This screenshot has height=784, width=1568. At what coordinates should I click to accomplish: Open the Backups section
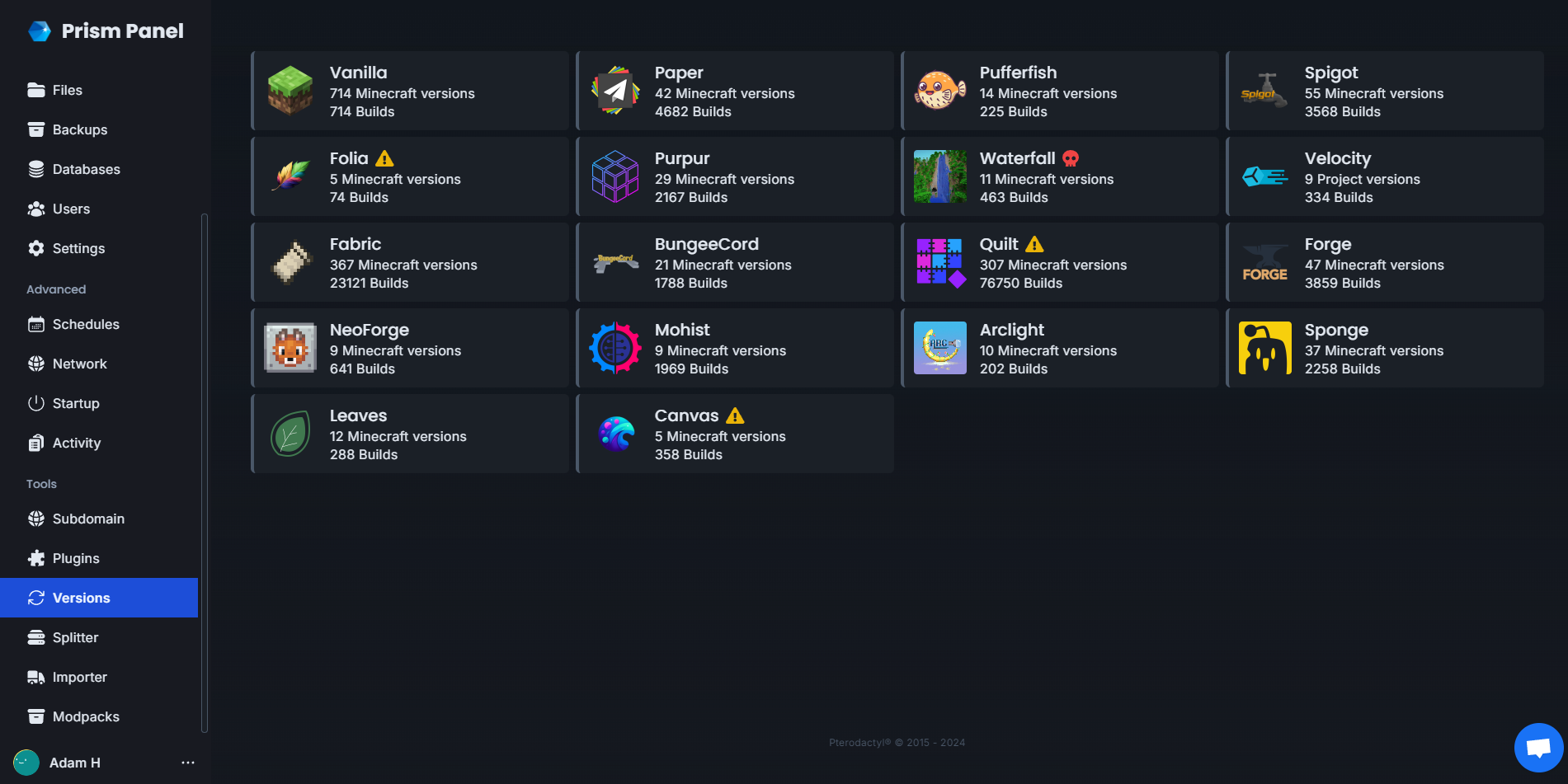point(99,129)
